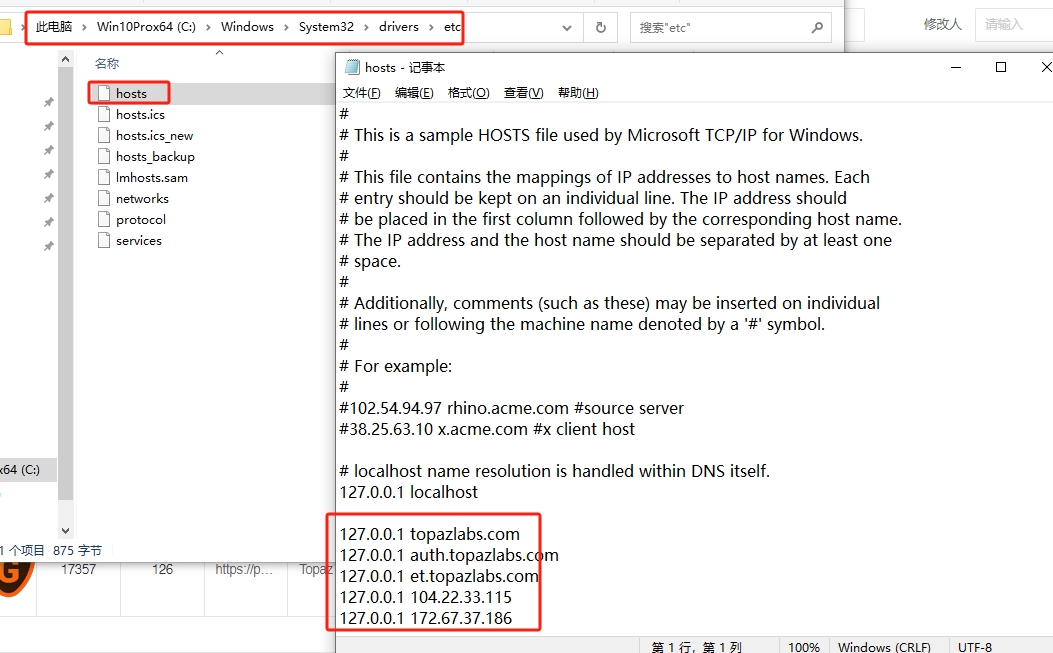Maximize the hosts Notepad window
The height and width of the screenshot is (653, 1053).
(x=1001, y=67)
